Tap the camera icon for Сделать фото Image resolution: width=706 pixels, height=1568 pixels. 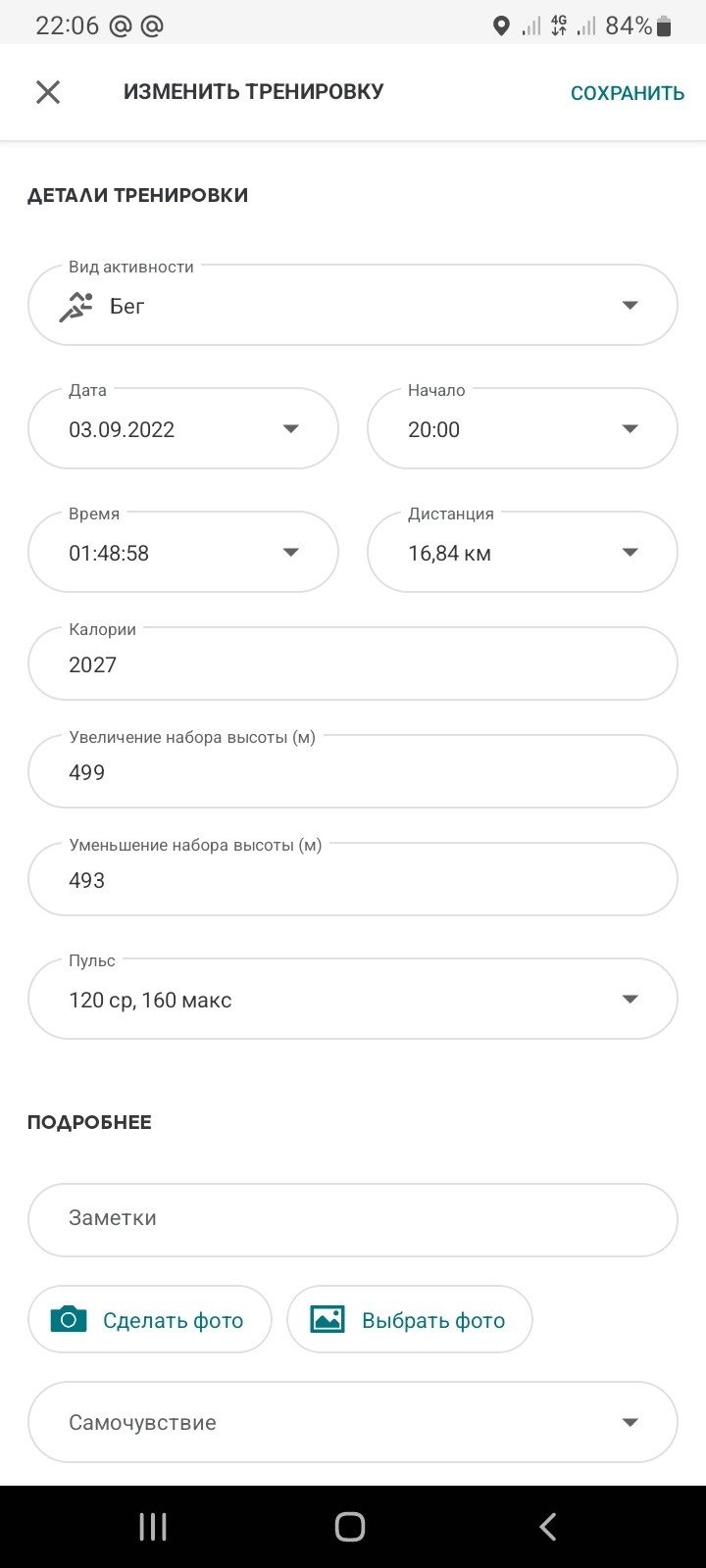[69, 1319]
